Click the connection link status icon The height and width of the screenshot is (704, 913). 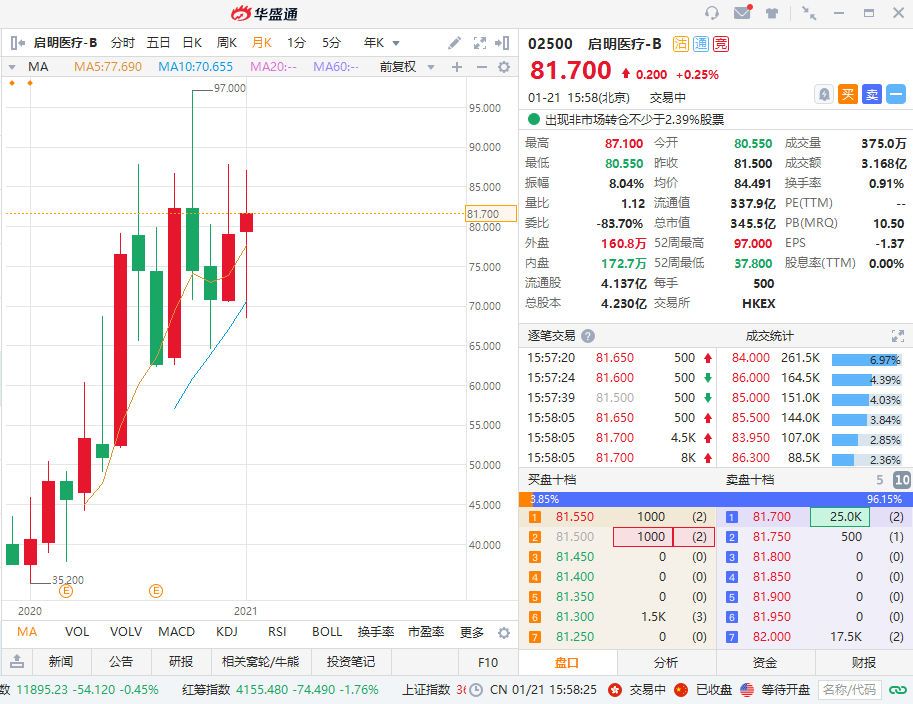pyautogui.click(x=898, y=690)
